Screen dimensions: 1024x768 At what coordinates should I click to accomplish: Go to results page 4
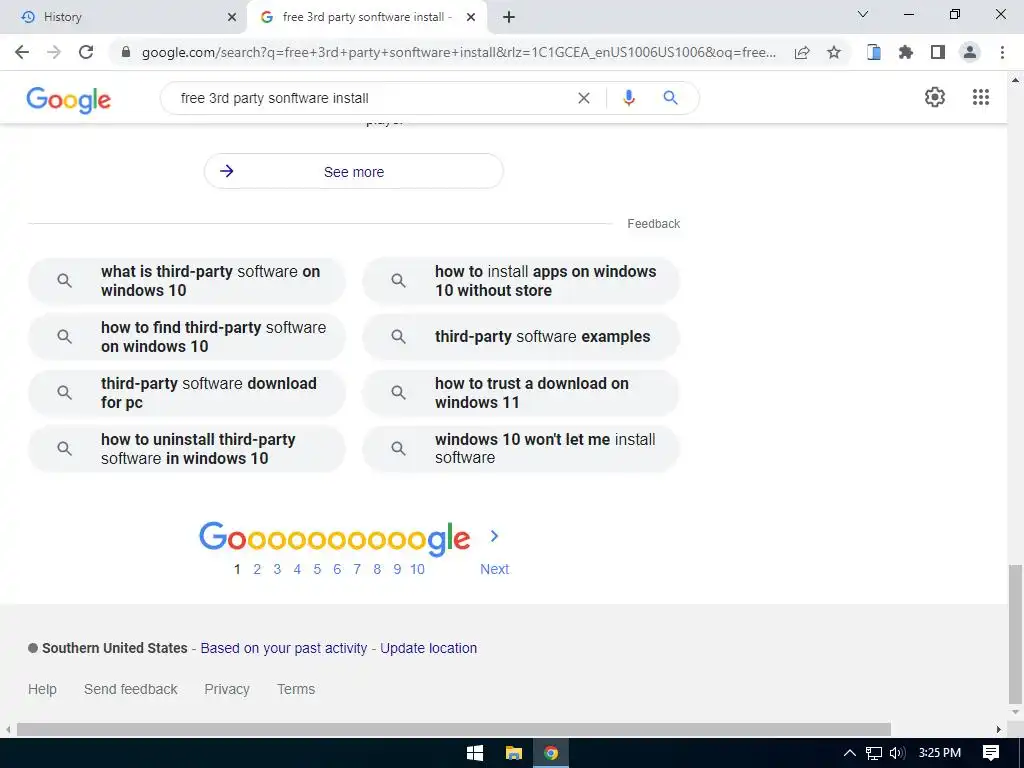click(297, 569)
